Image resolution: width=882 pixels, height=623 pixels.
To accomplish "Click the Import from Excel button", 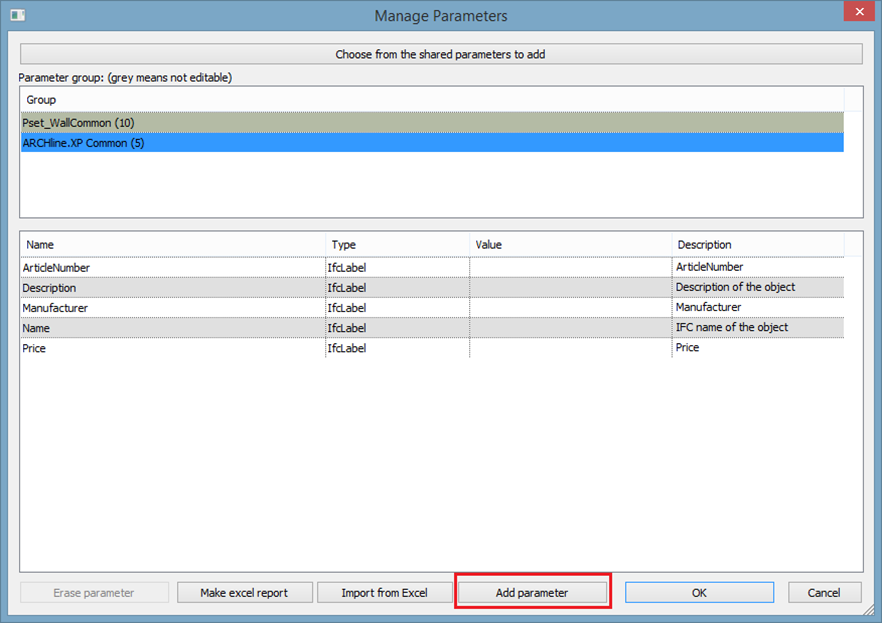I will (384, 593).
